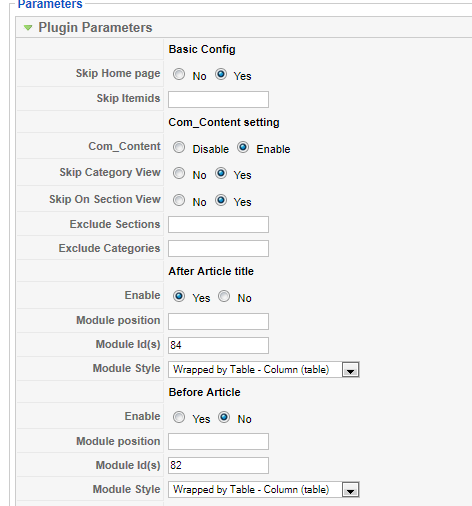
Task: Click the Skip Itemids text field
Action: pyautogui.click(x=218, y=99)
